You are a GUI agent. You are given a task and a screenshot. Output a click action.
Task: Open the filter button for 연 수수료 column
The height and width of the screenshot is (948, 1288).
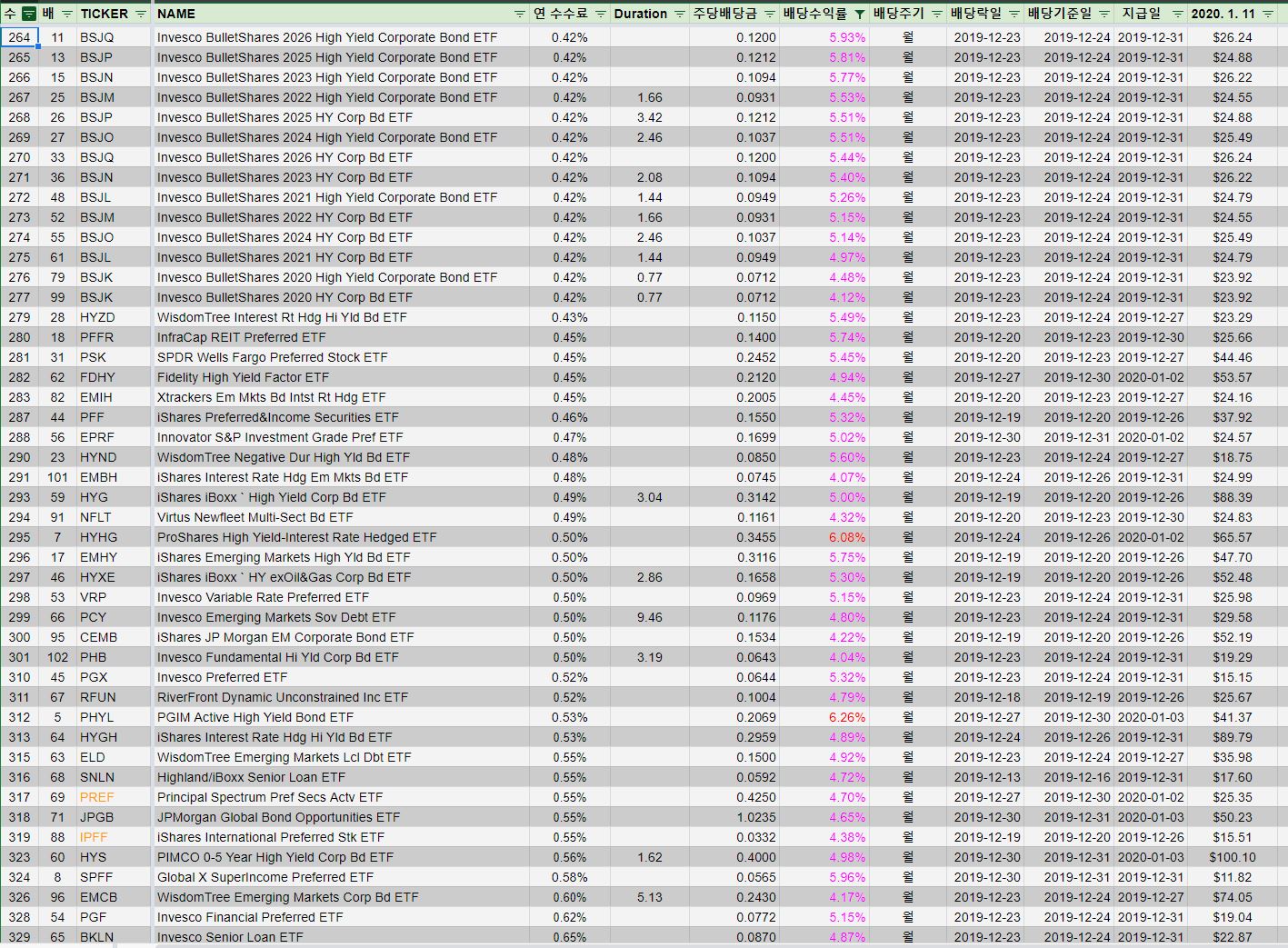pyautogui.click(x=600, y=14)
